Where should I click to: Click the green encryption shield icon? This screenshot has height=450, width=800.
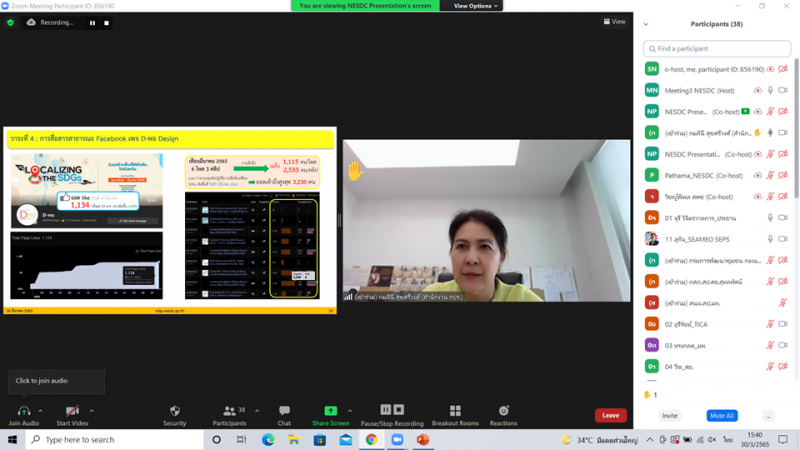pyautogui.click(x=10, y=22)
